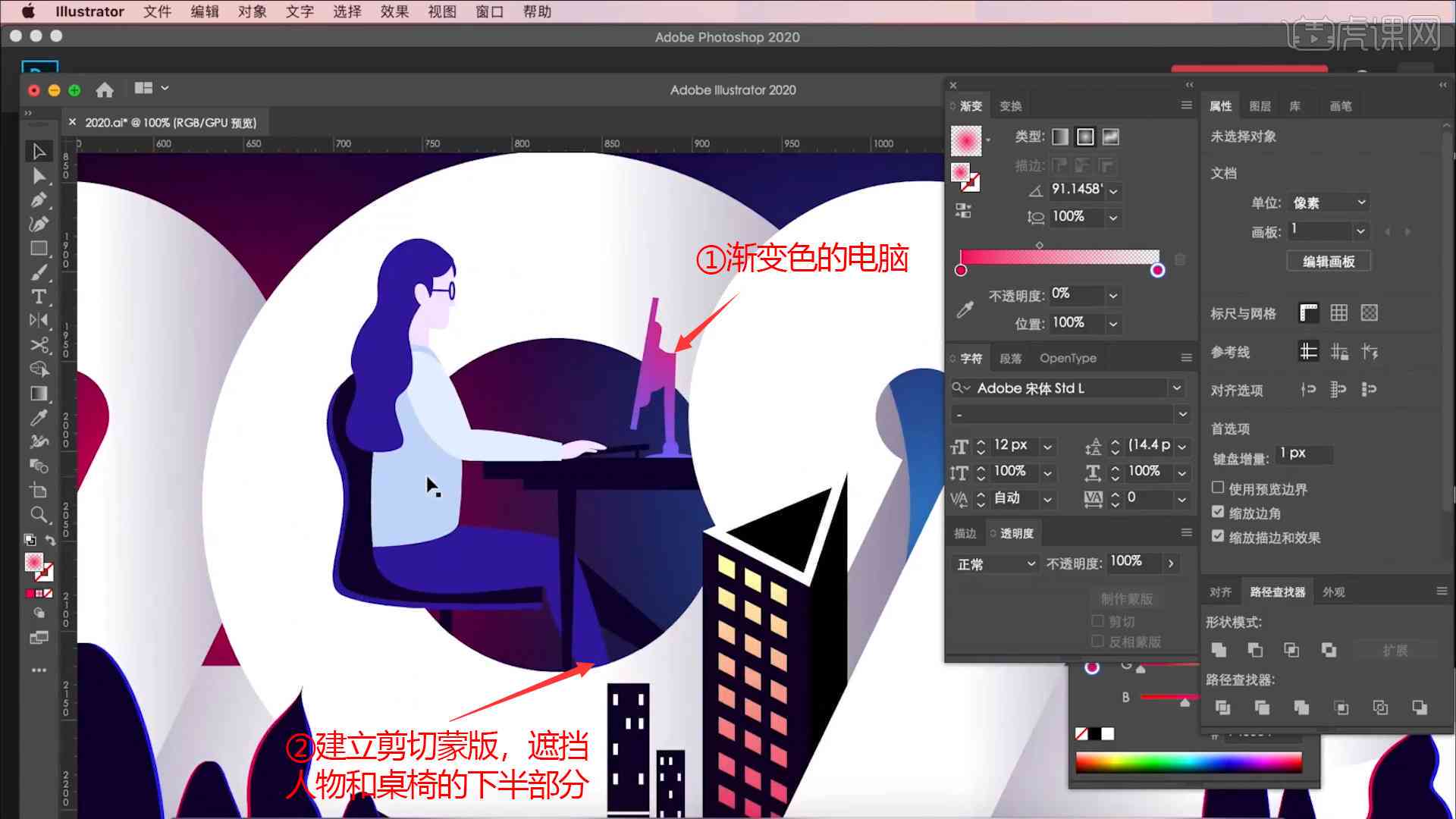1456x819 pixels.
Task: Select the Selection tool arrow
Action: pyautogui.click(x=39, y=152)
